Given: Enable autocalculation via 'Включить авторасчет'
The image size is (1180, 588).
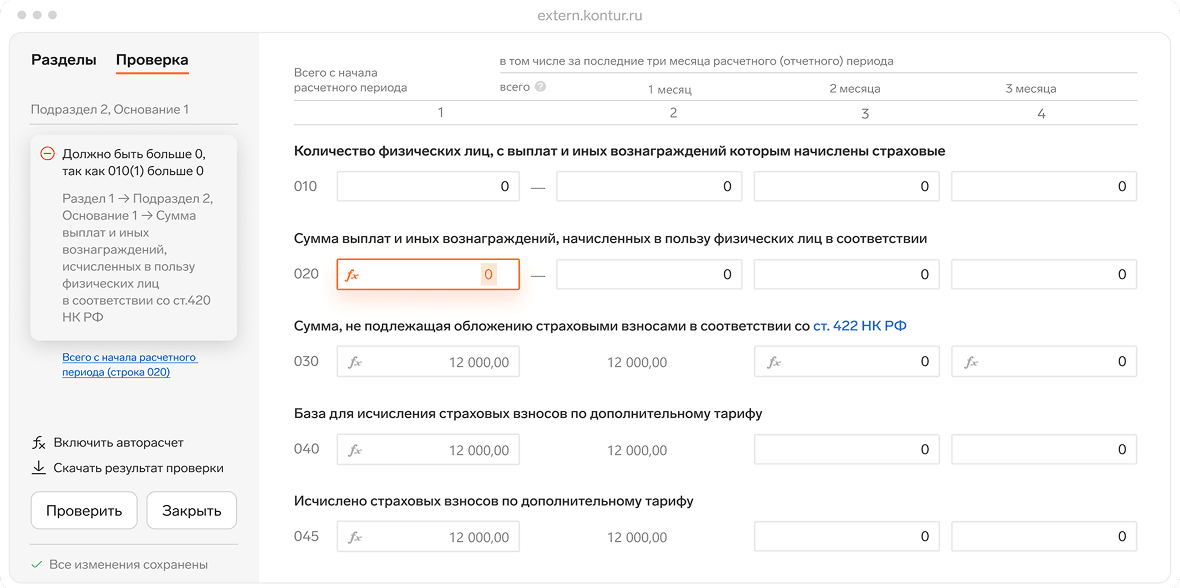Looking at the screenshot, I should click(x=118, y=442).
